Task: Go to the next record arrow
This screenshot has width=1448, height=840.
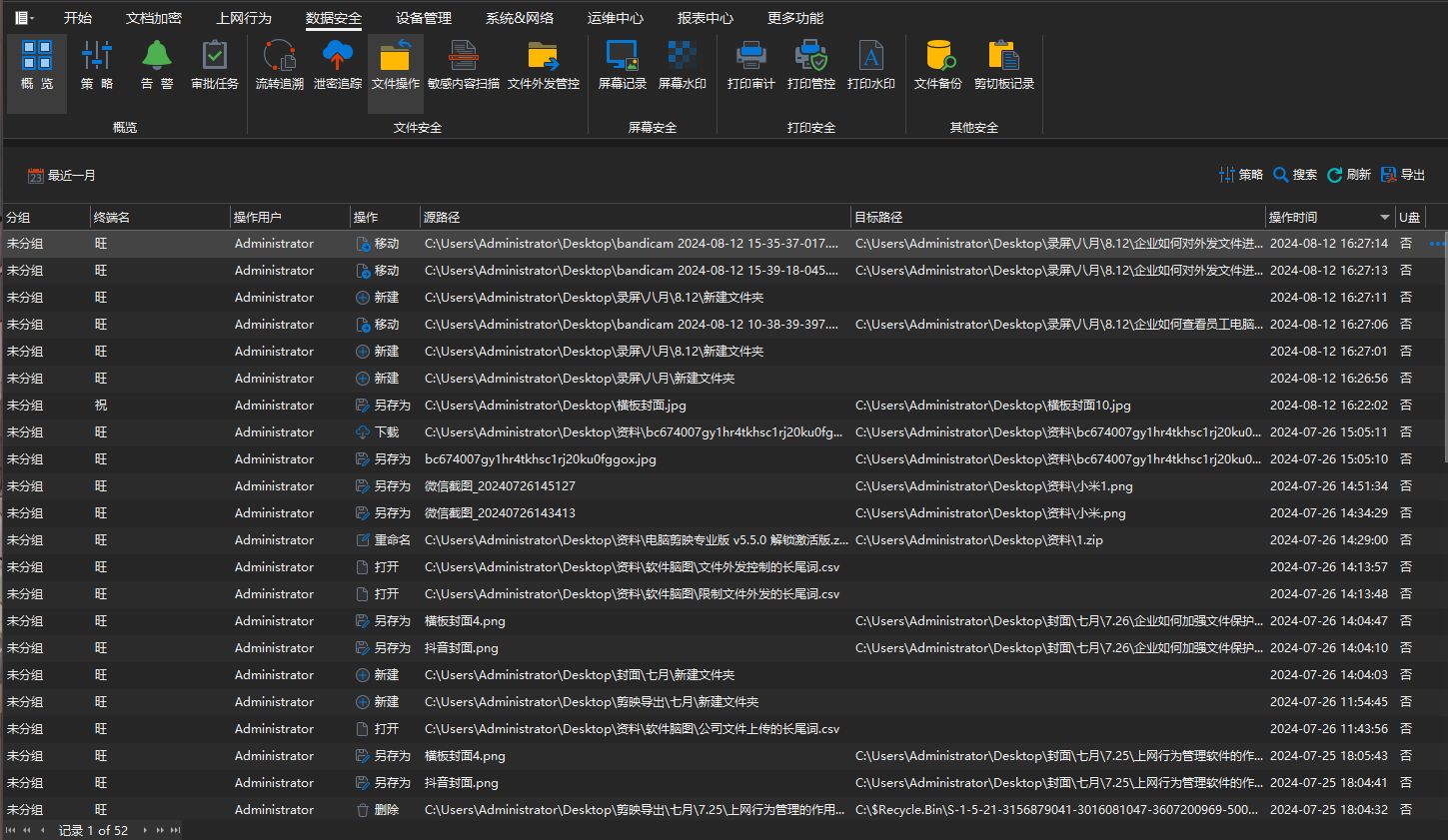Action: (145, 830)
